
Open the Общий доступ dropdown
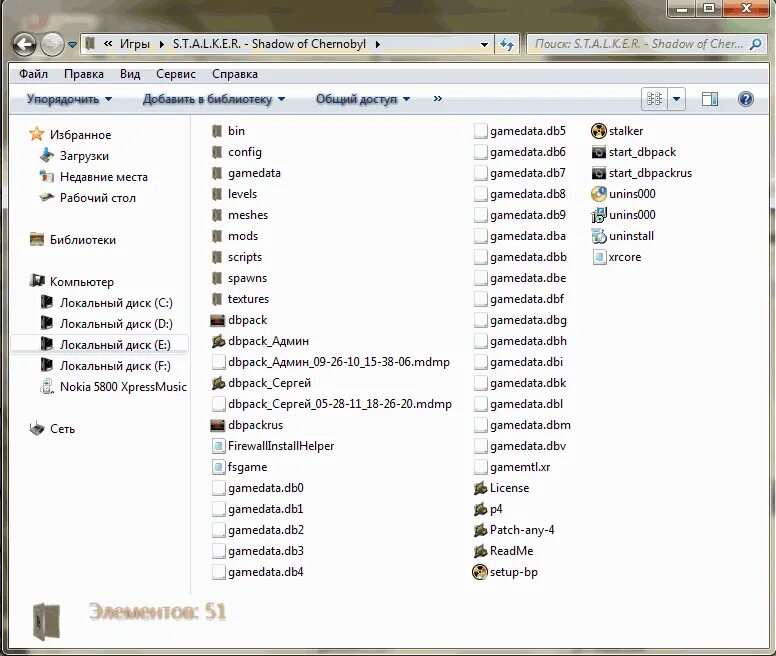(363, 99)
